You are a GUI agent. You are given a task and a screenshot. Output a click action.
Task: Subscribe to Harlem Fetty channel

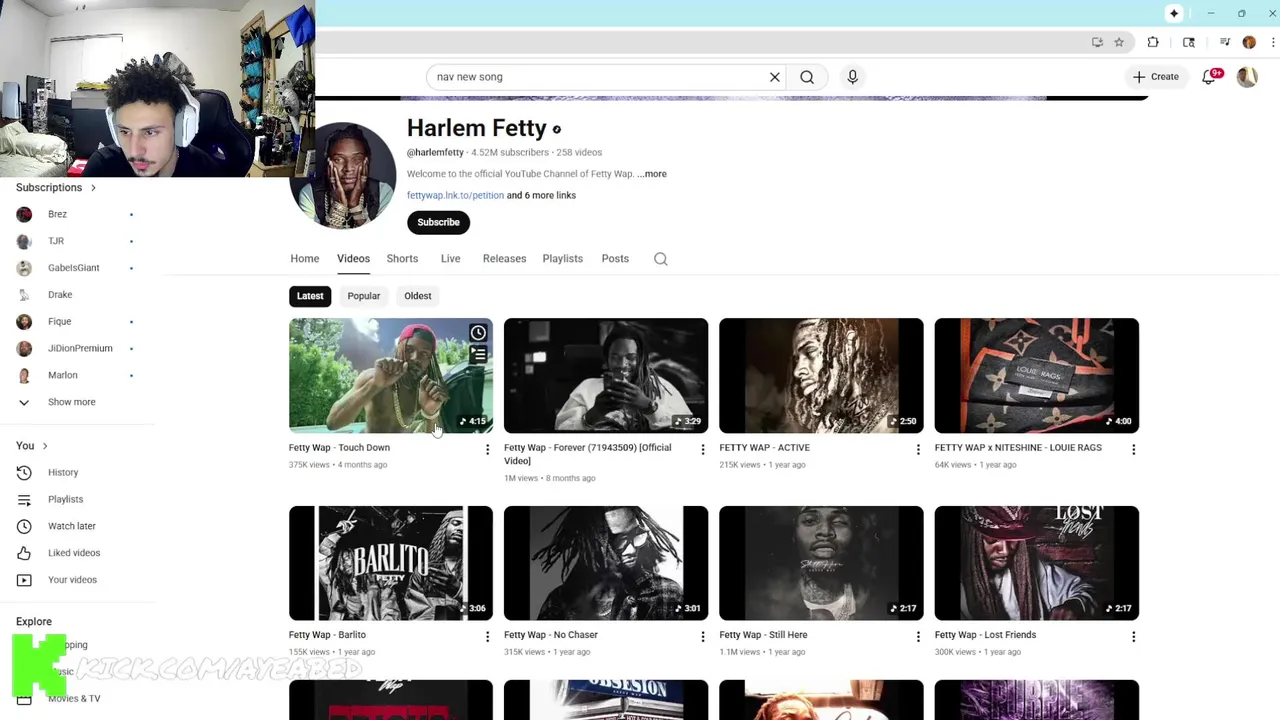(438, 222)
